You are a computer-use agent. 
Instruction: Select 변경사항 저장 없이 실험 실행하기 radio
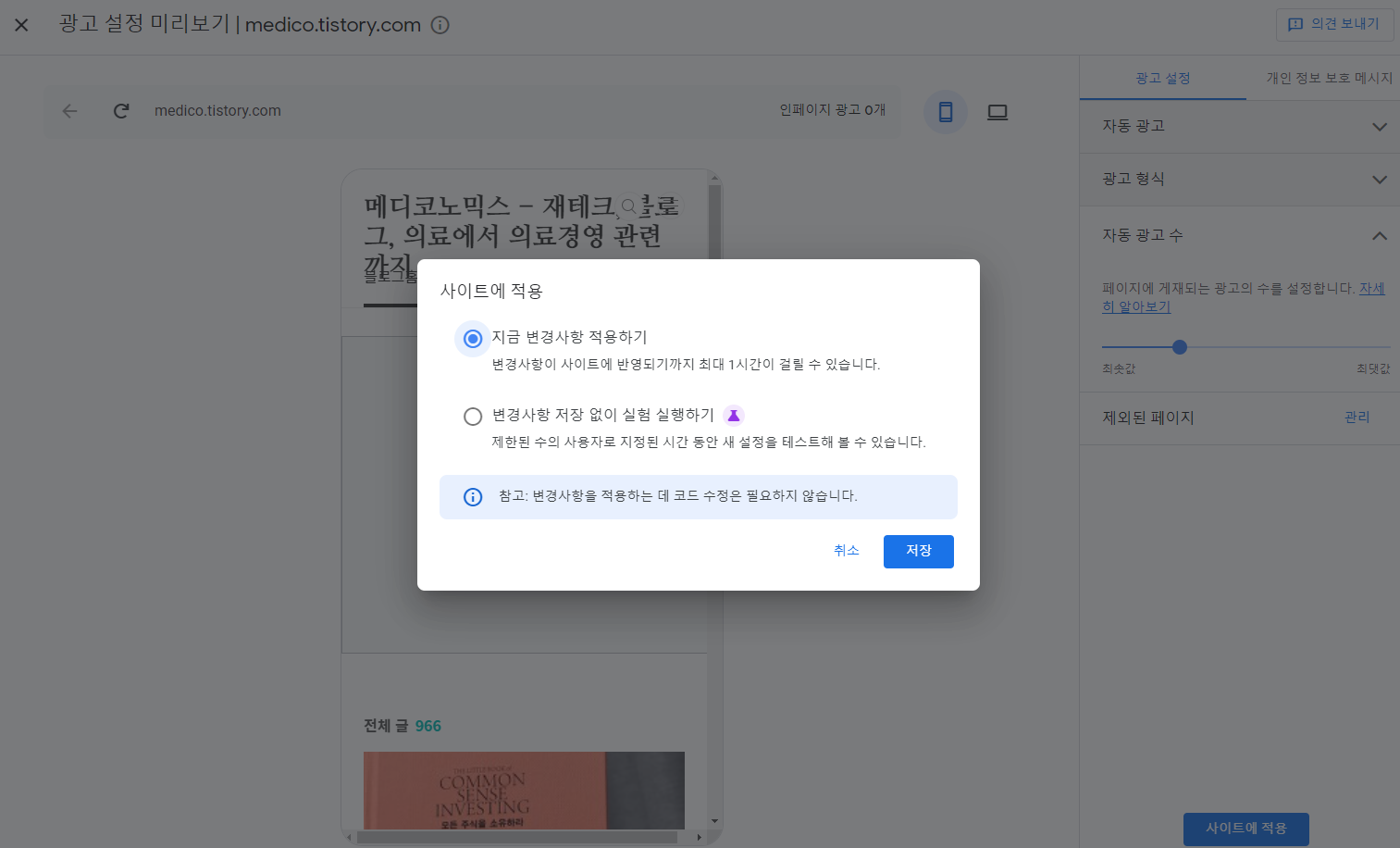[473, 417]
